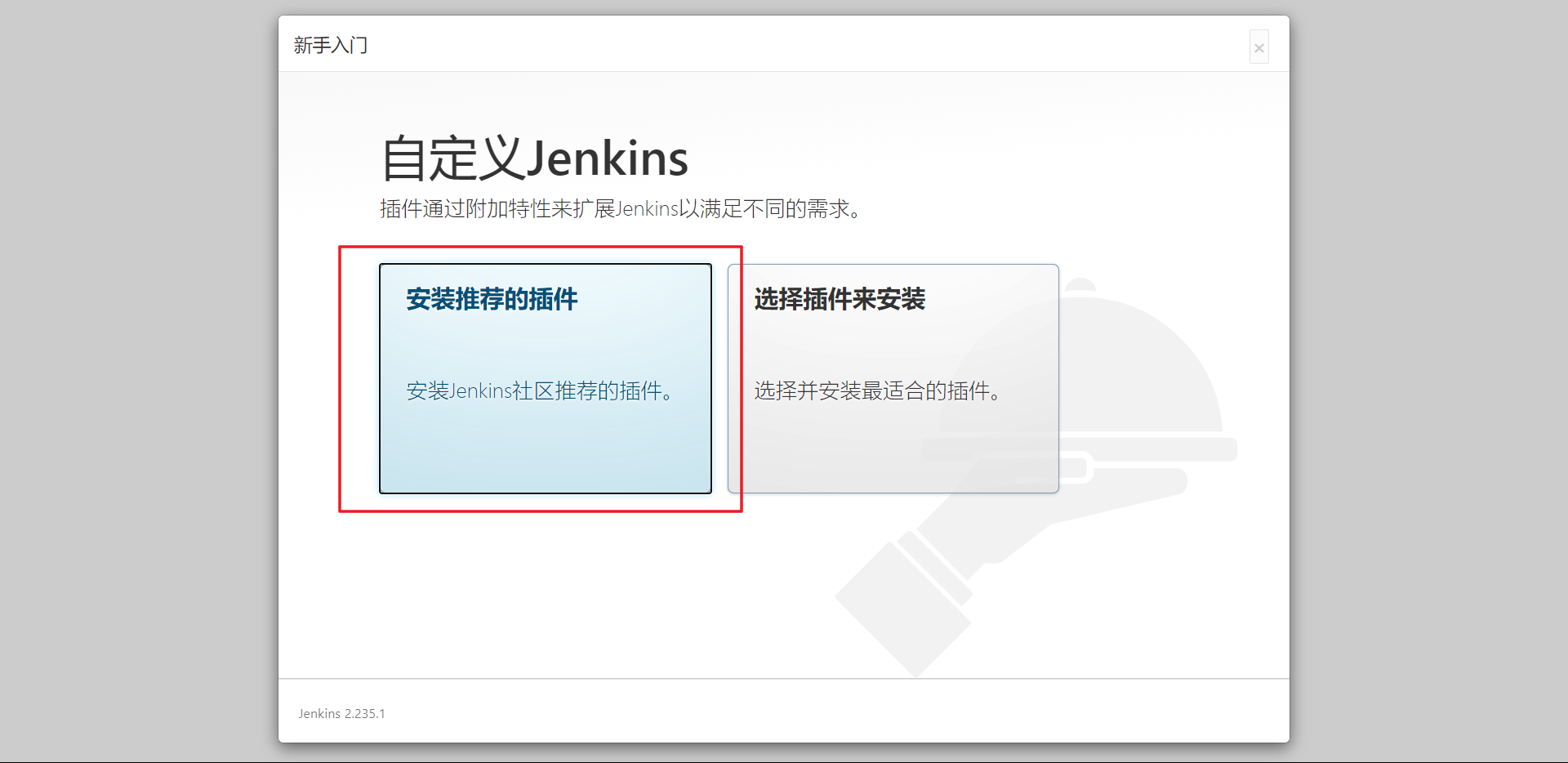The image size is (1568, 763).
Task: Click the 自定义Jenkins heading text
Action: coord(535,158)
